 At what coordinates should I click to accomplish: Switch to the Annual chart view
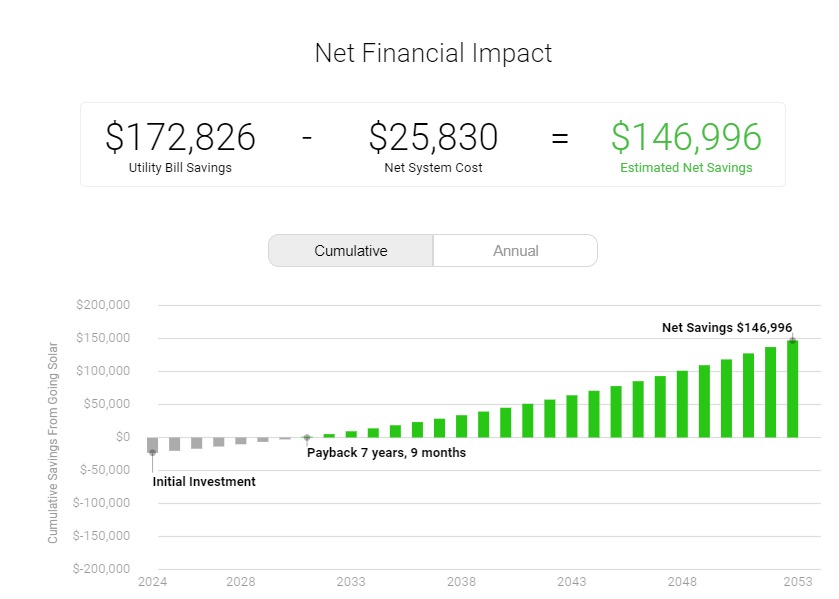pos(515,251)
